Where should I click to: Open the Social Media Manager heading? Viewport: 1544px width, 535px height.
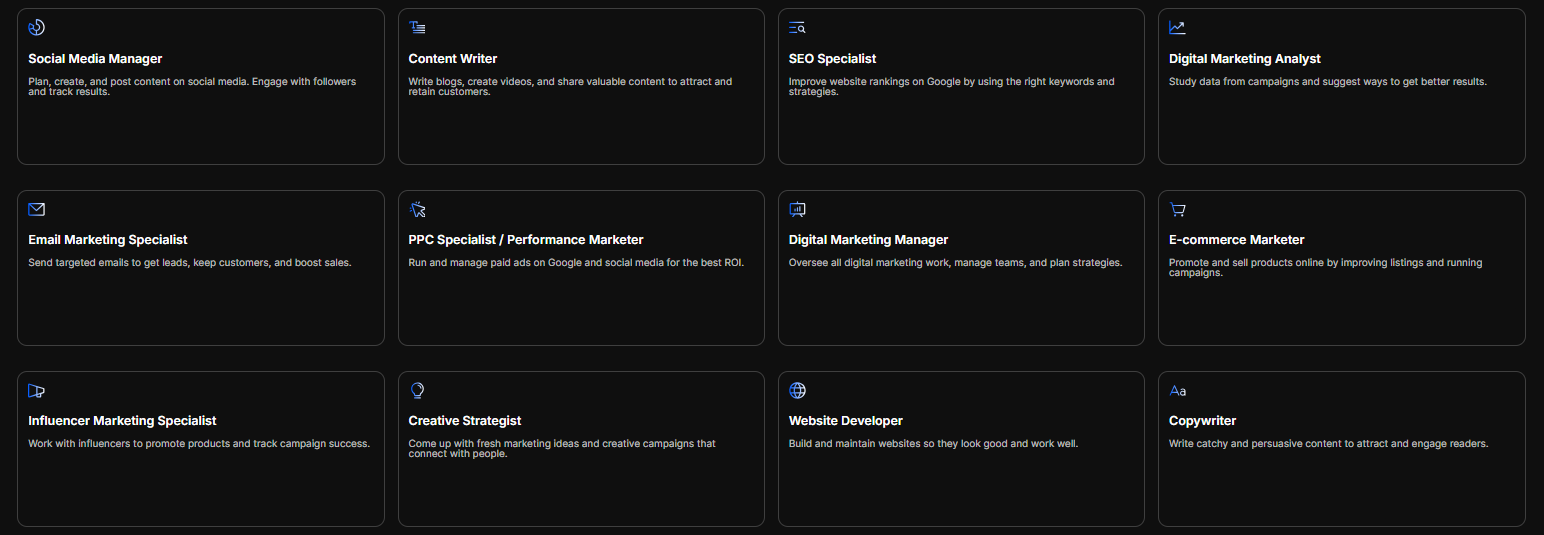[95, 59]
